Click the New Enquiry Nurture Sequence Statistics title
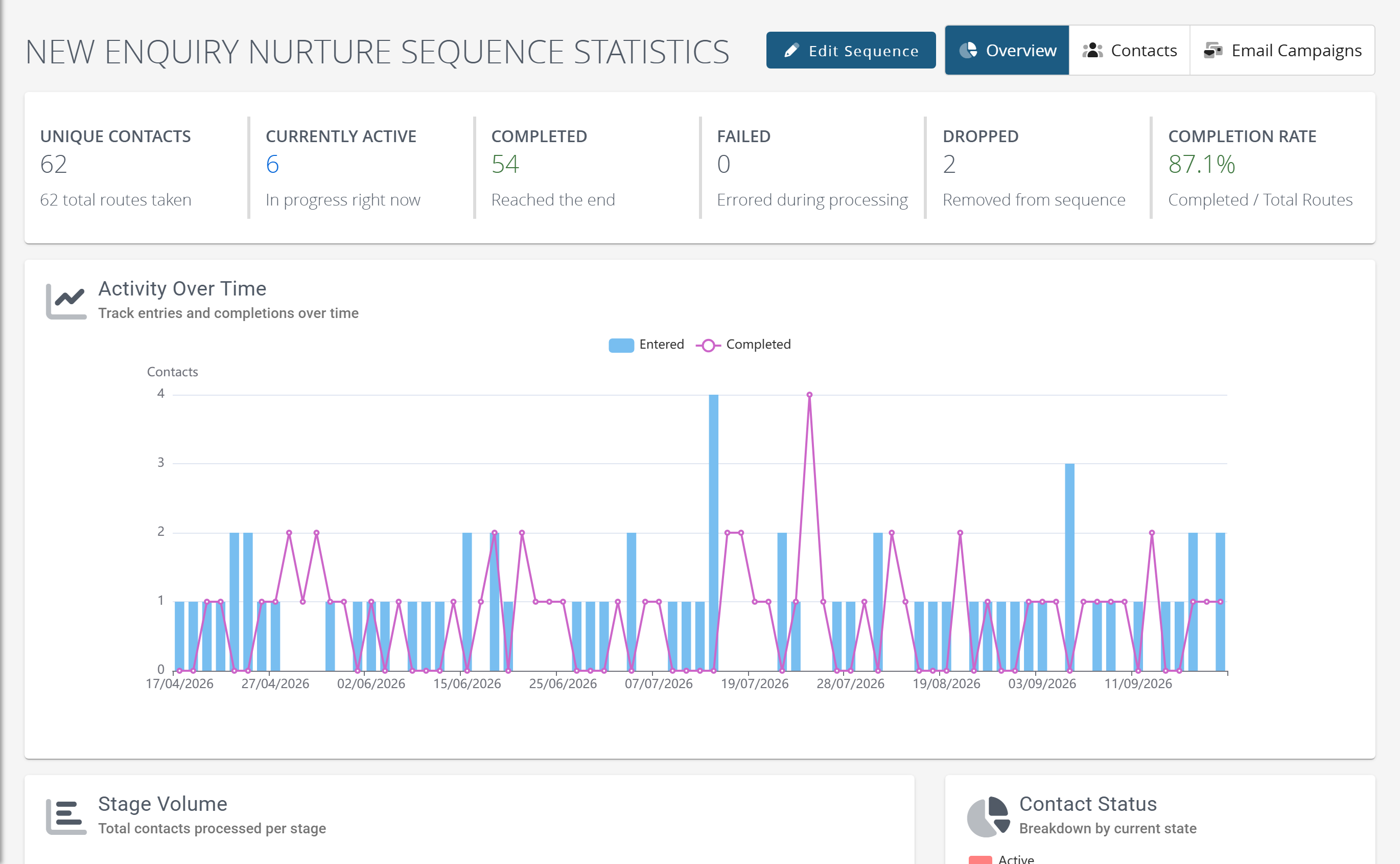The width and height of the screenshot is (1400, 864). [x=378, y=52]
